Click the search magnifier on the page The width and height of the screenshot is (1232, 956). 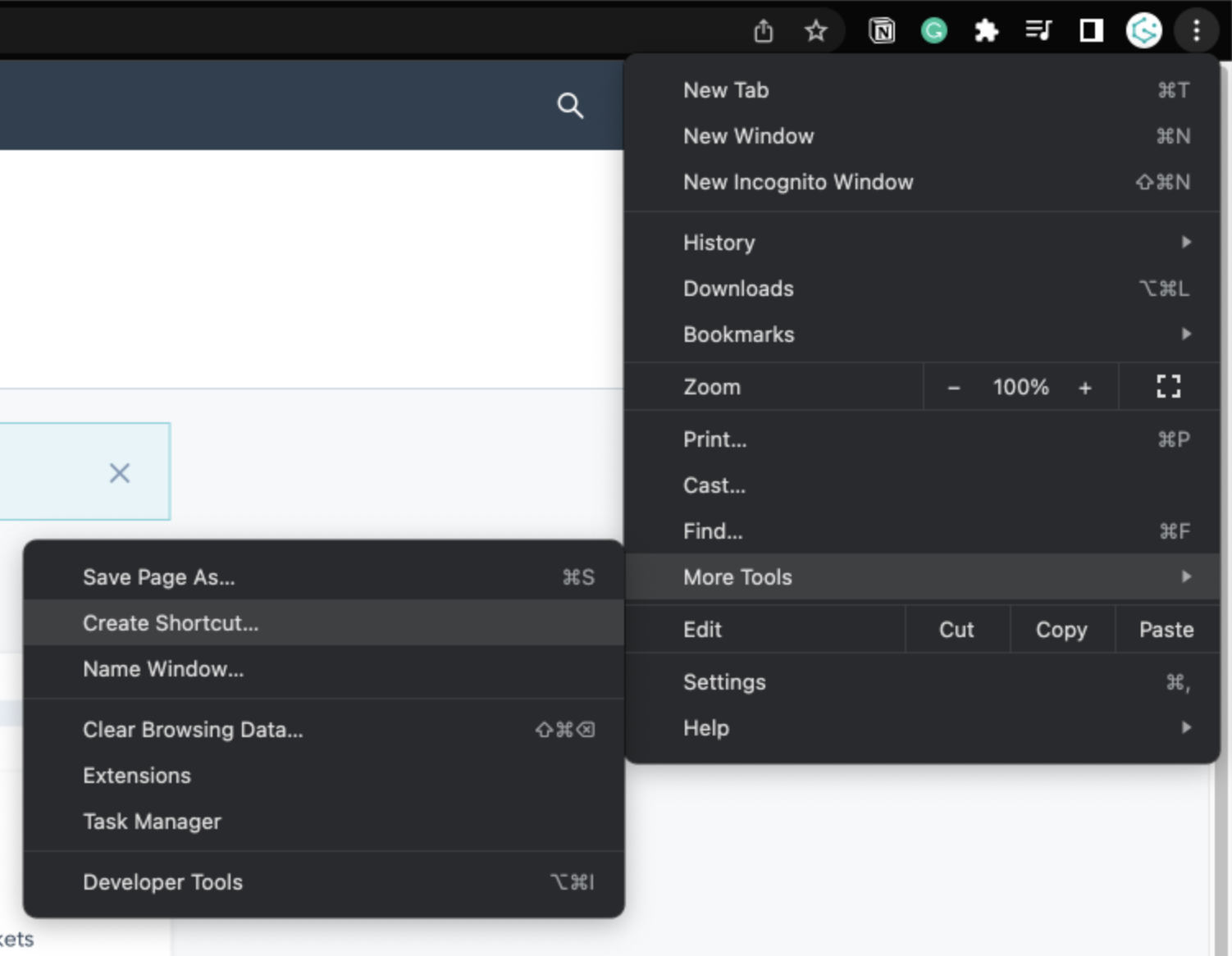click(x=571, y=105)
